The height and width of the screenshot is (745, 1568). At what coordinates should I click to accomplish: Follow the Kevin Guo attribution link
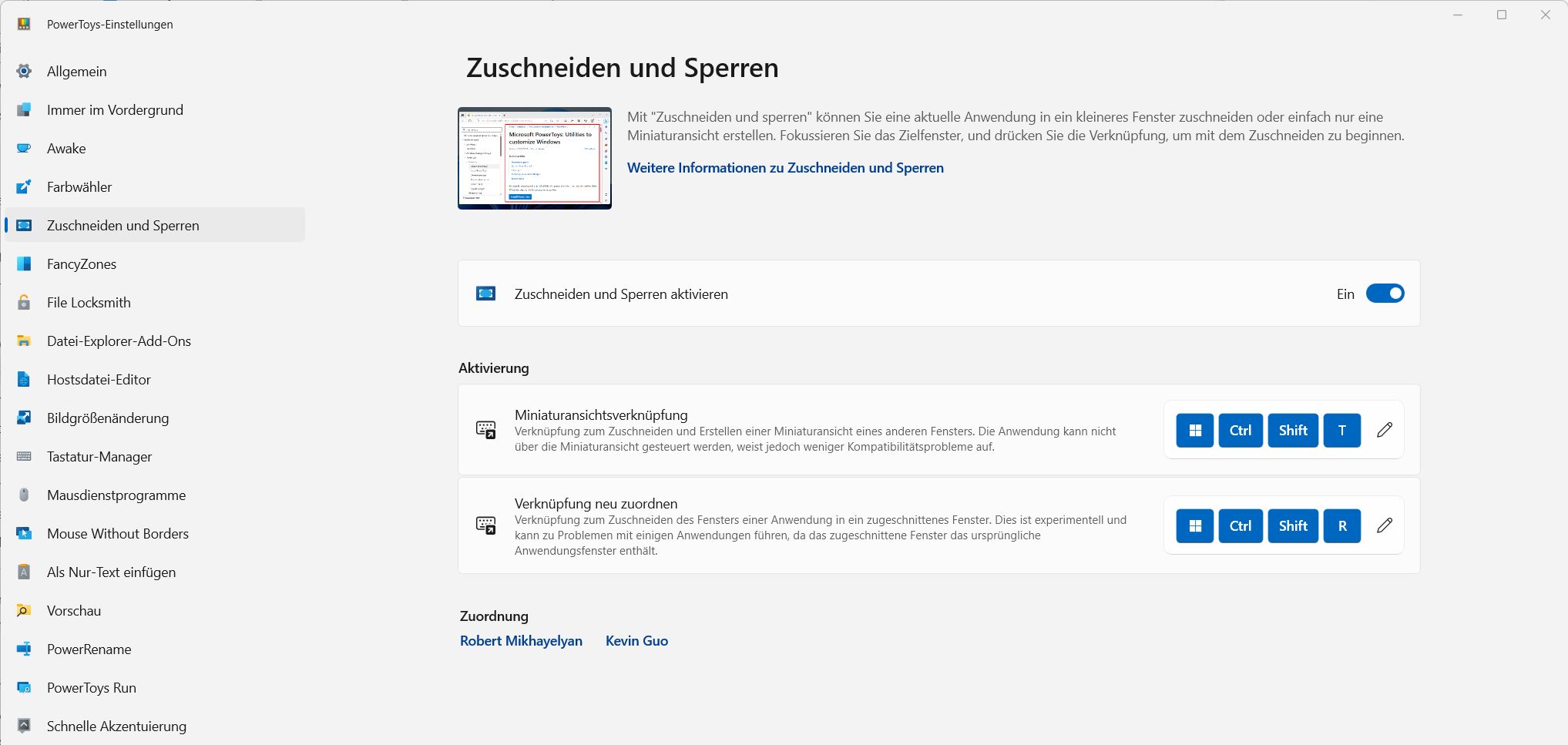pyautogui.click(x=636, y=641)
